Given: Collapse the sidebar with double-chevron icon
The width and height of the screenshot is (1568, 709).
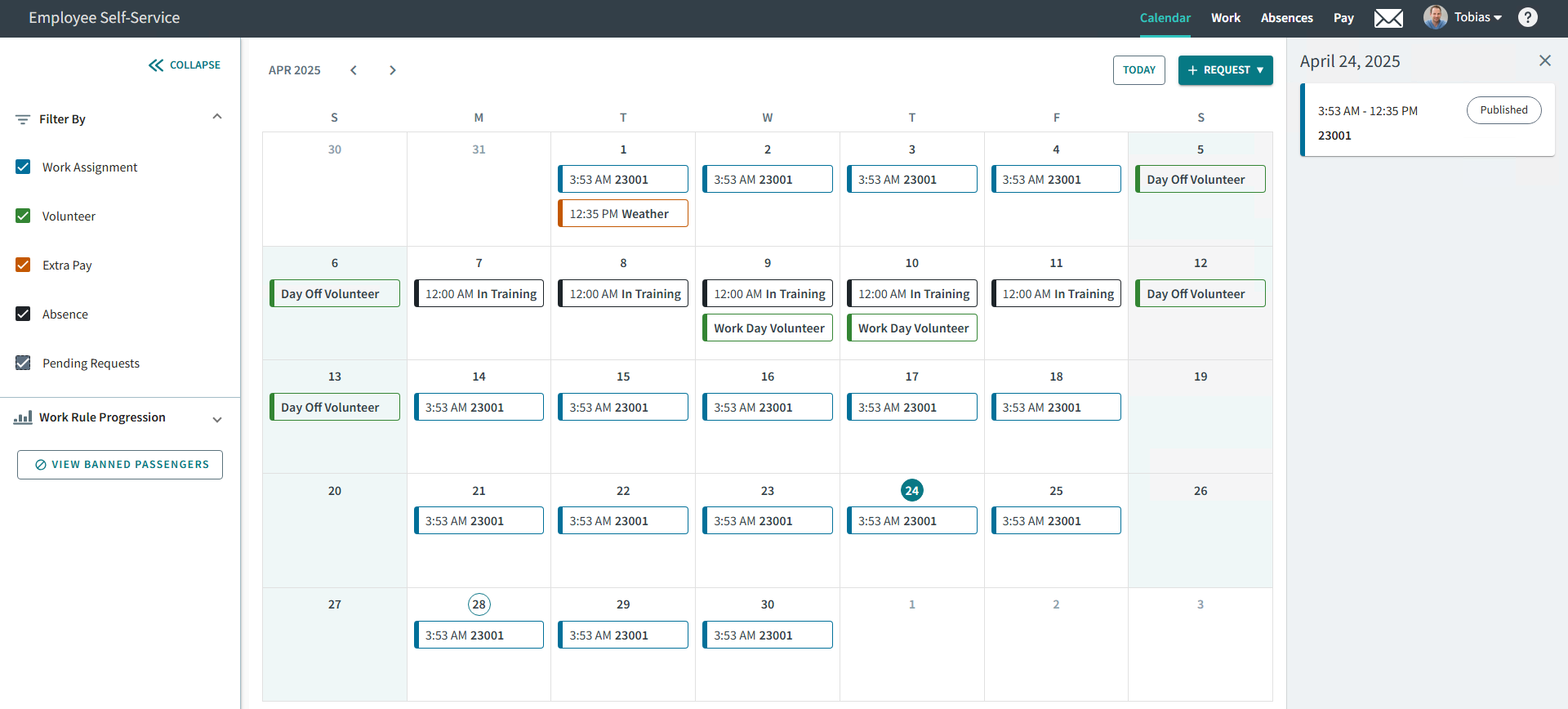Looking at the screenshot, I should 156,65.
